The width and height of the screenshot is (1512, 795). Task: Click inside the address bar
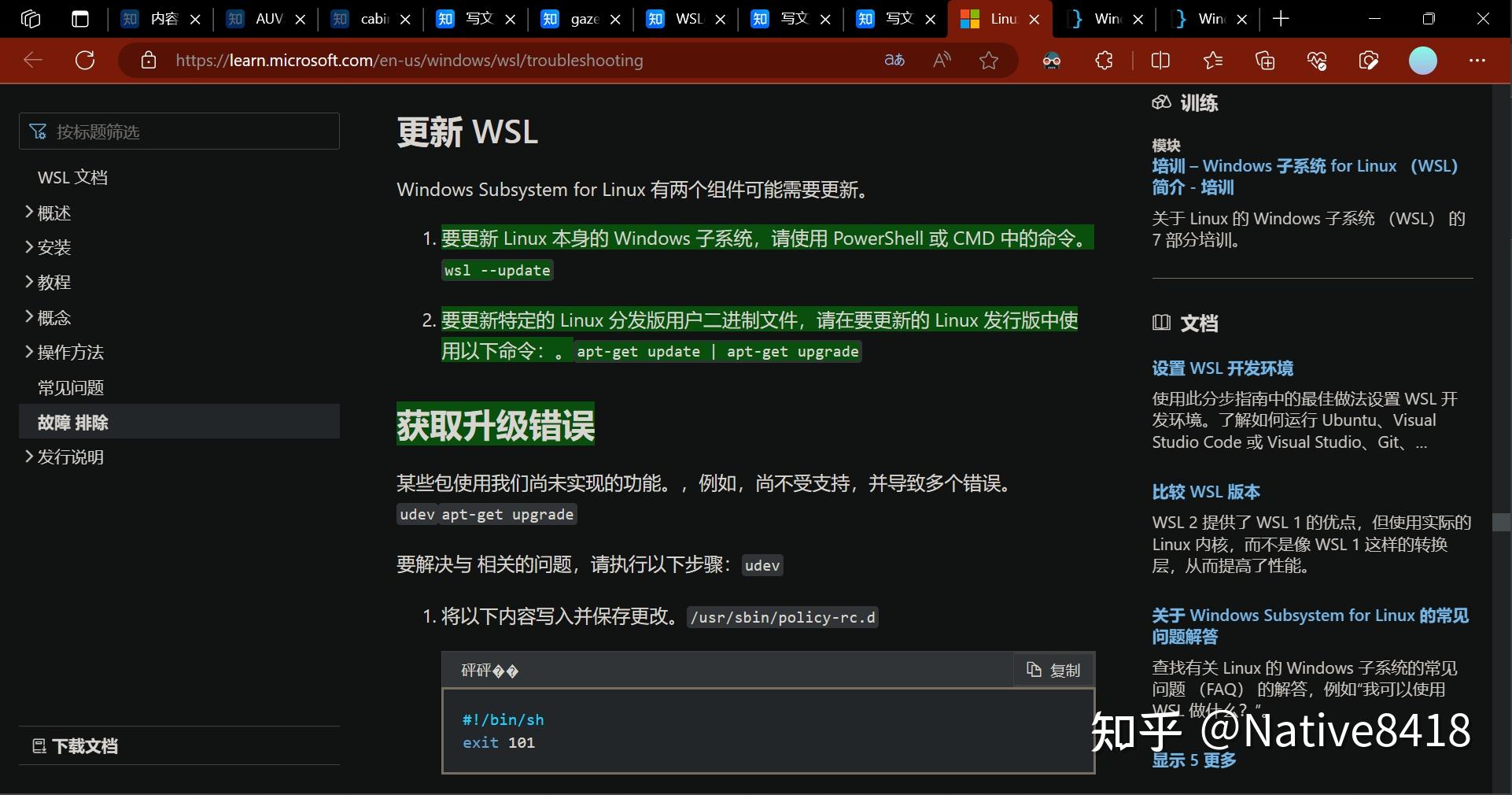click(472, 60)
